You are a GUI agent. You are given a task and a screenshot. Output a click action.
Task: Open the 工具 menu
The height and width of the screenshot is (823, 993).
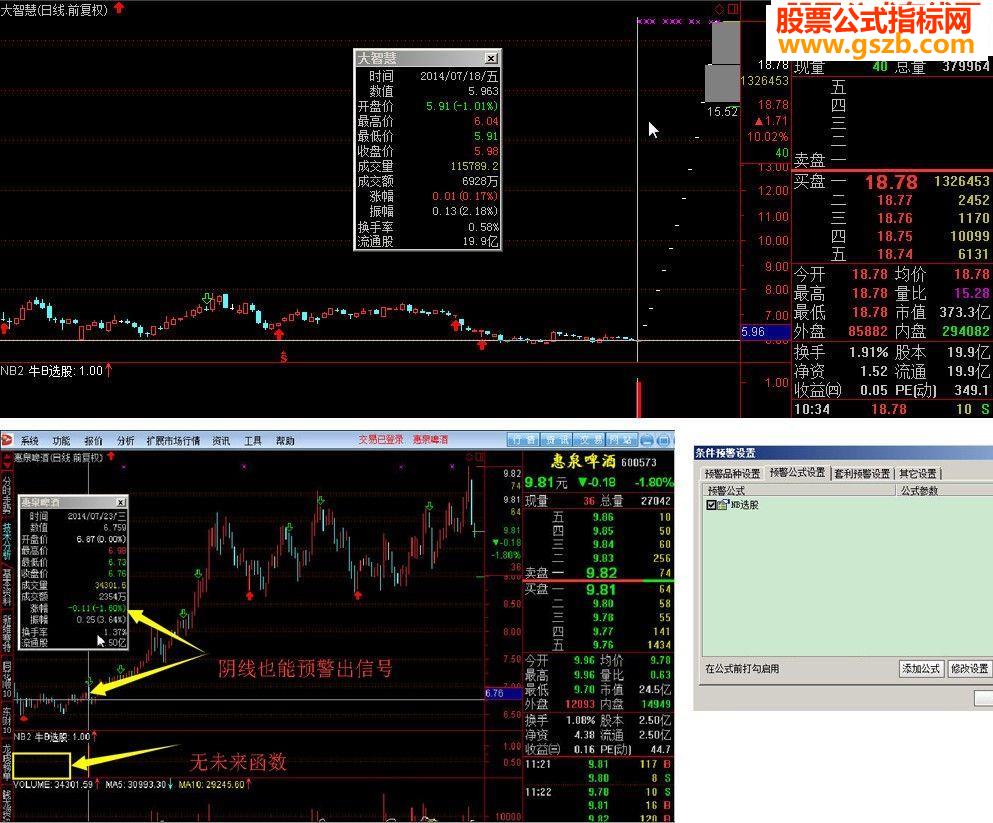(x=253, y=441)
